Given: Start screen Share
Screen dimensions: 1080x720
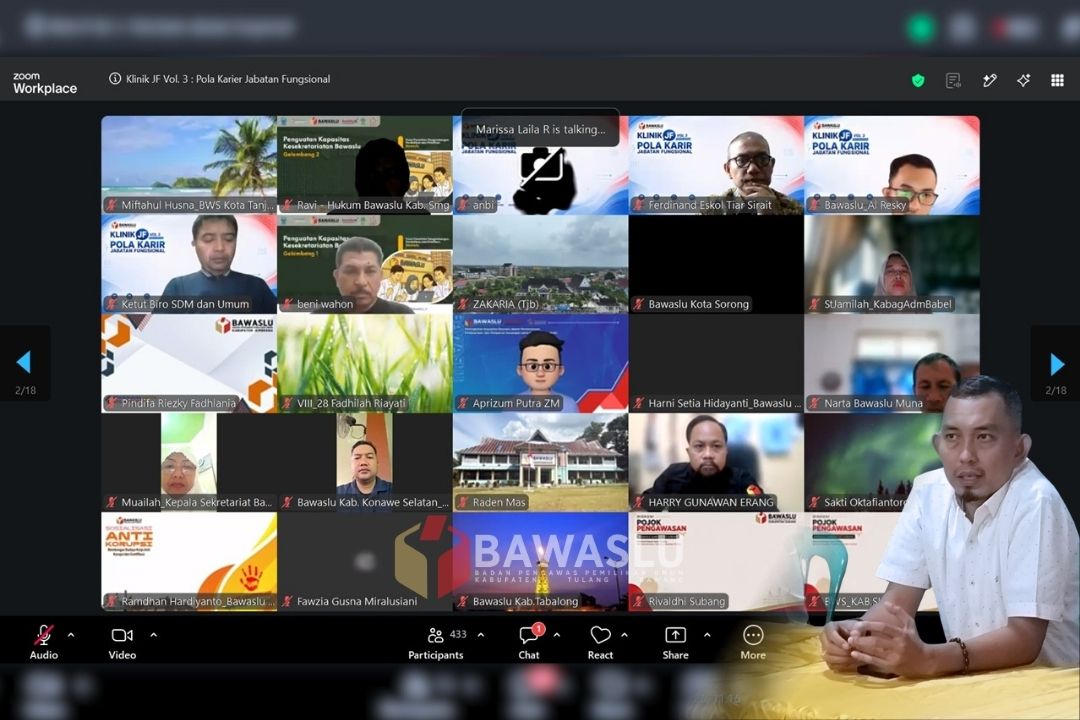Looking at the screenshot, I should coord(675,643).
